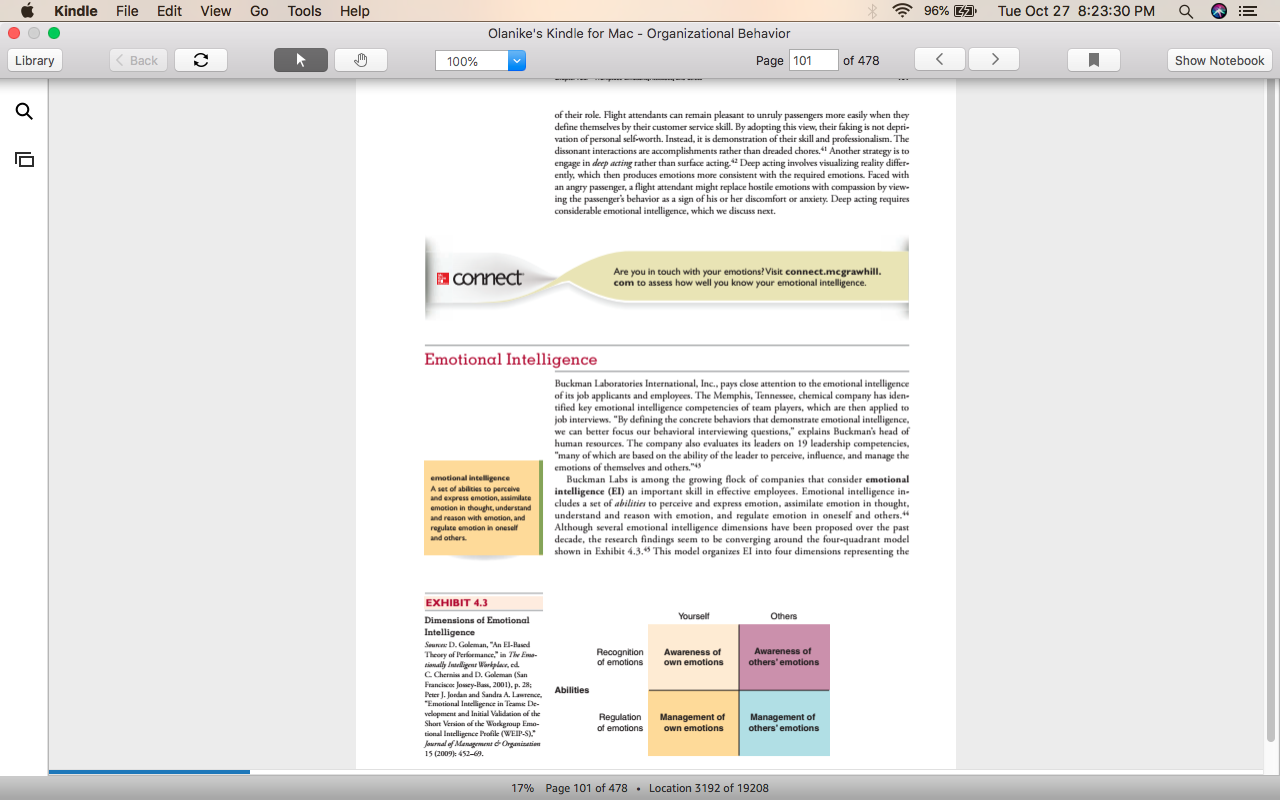Image resolution: width=1280 pixels, height=800 pixels.
Task: Open the Notification Center icon
Action: click(x=1248, y=11)
